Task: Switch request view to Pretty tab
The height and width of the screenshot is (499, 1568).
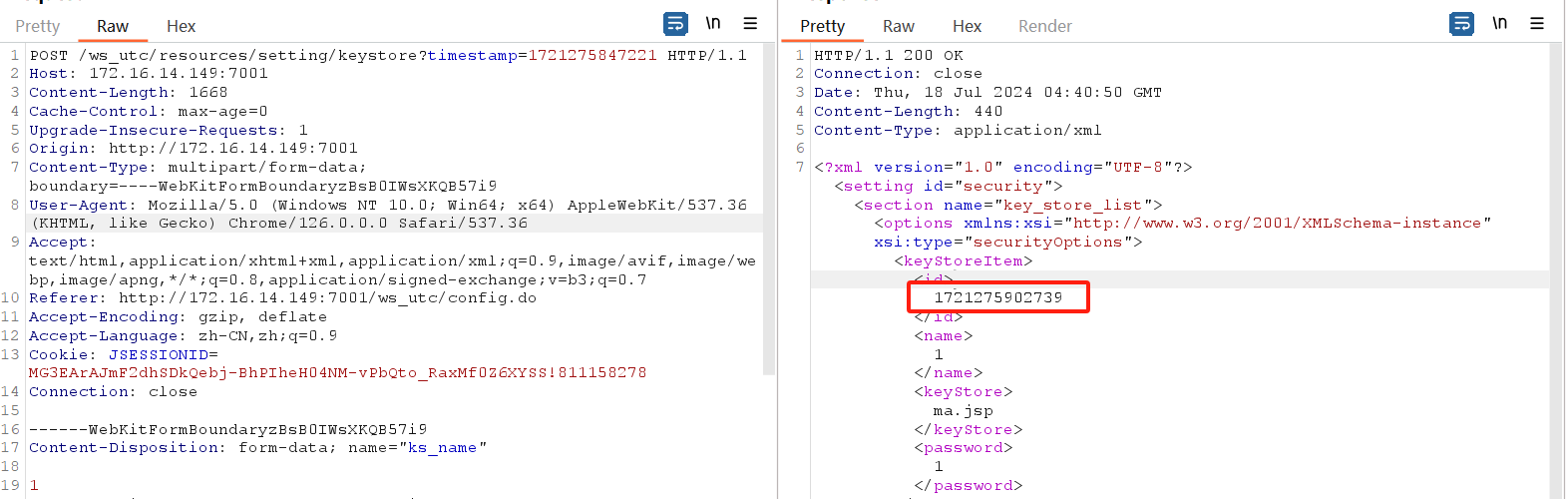Action: (38, 26)
